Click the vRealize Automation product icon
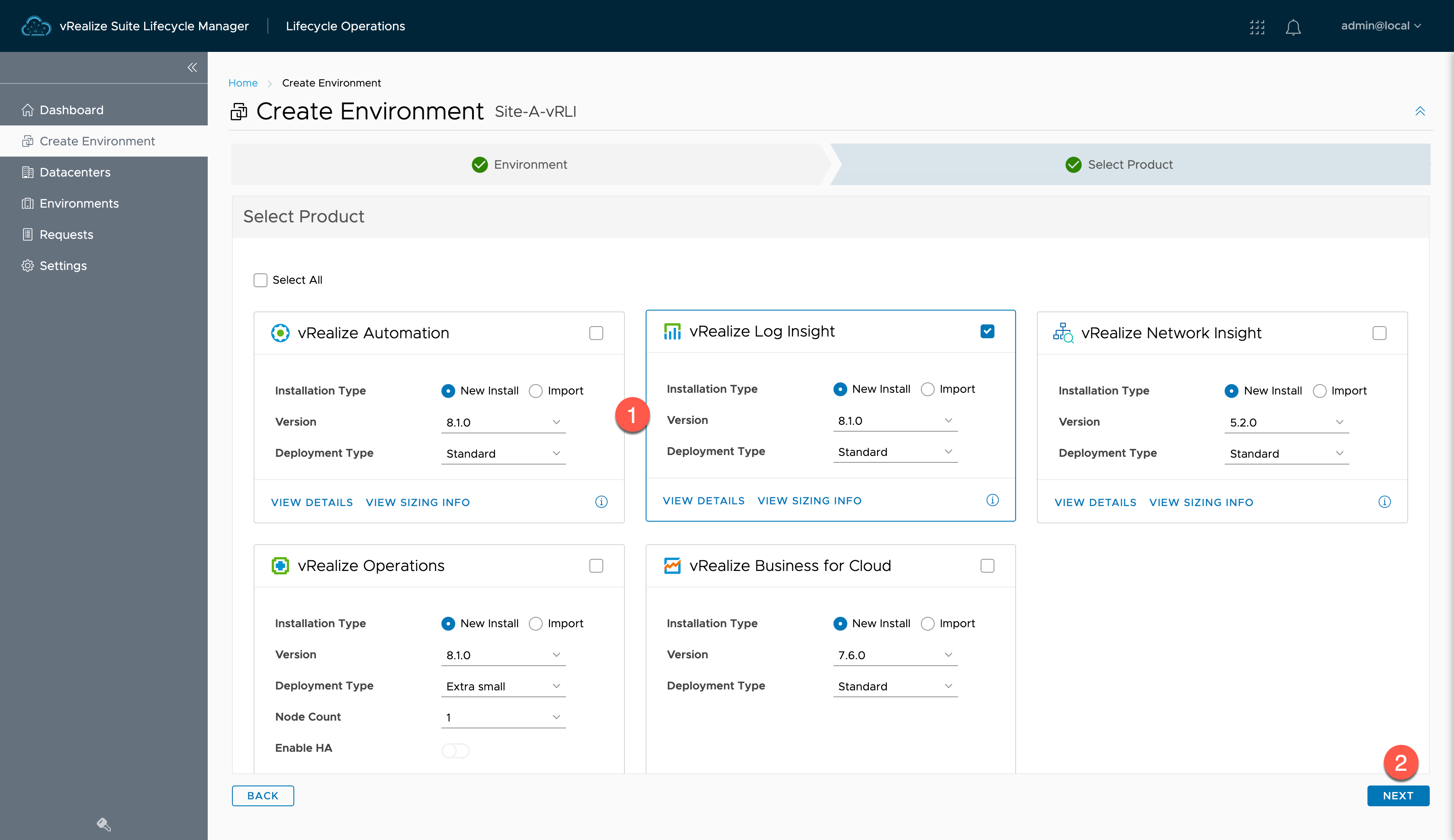 pos(280,333)
